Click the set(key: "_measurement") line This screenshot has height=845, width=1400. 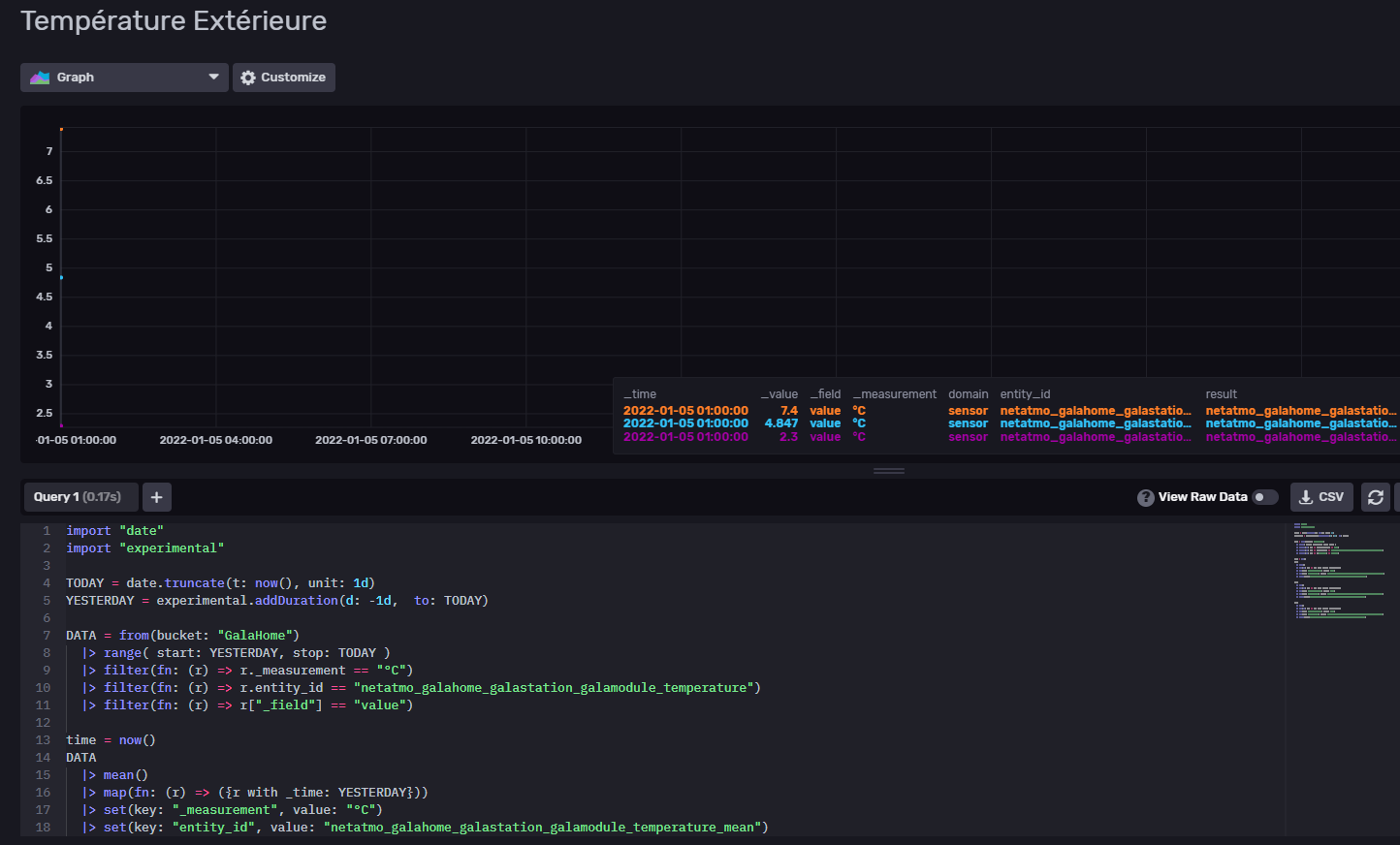click(x=232, y=810)
